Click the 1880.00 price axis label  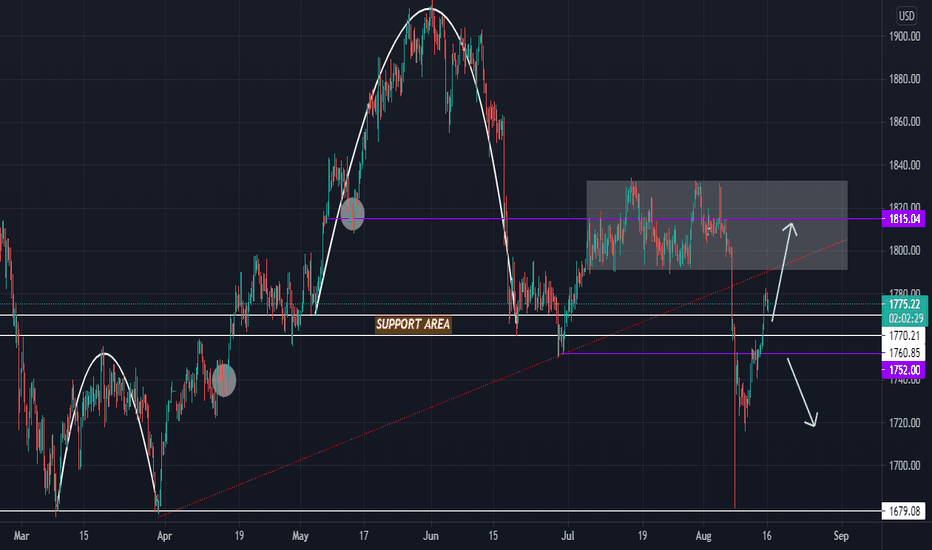coord(904,80)
